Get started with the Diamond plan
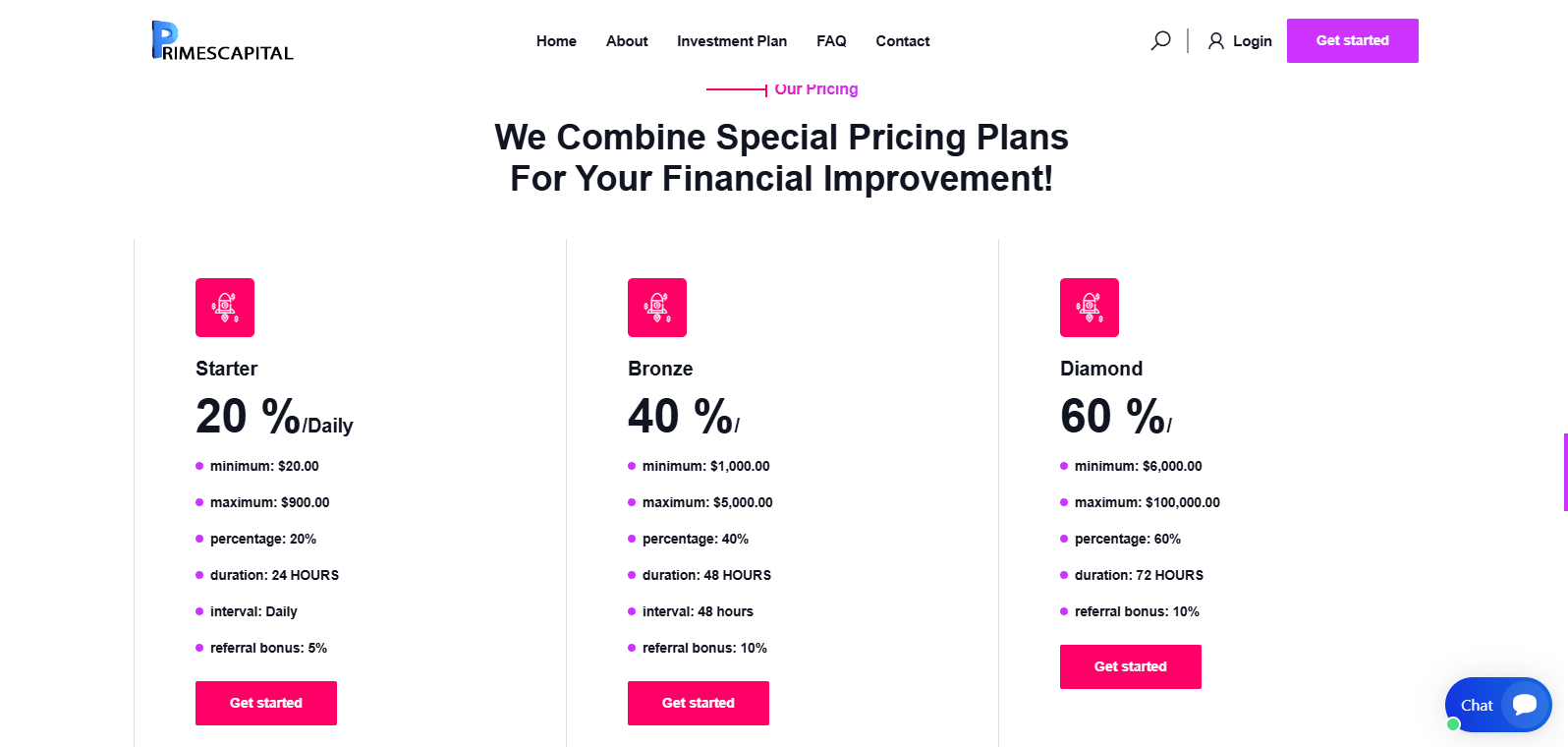 coord(1131,666)
